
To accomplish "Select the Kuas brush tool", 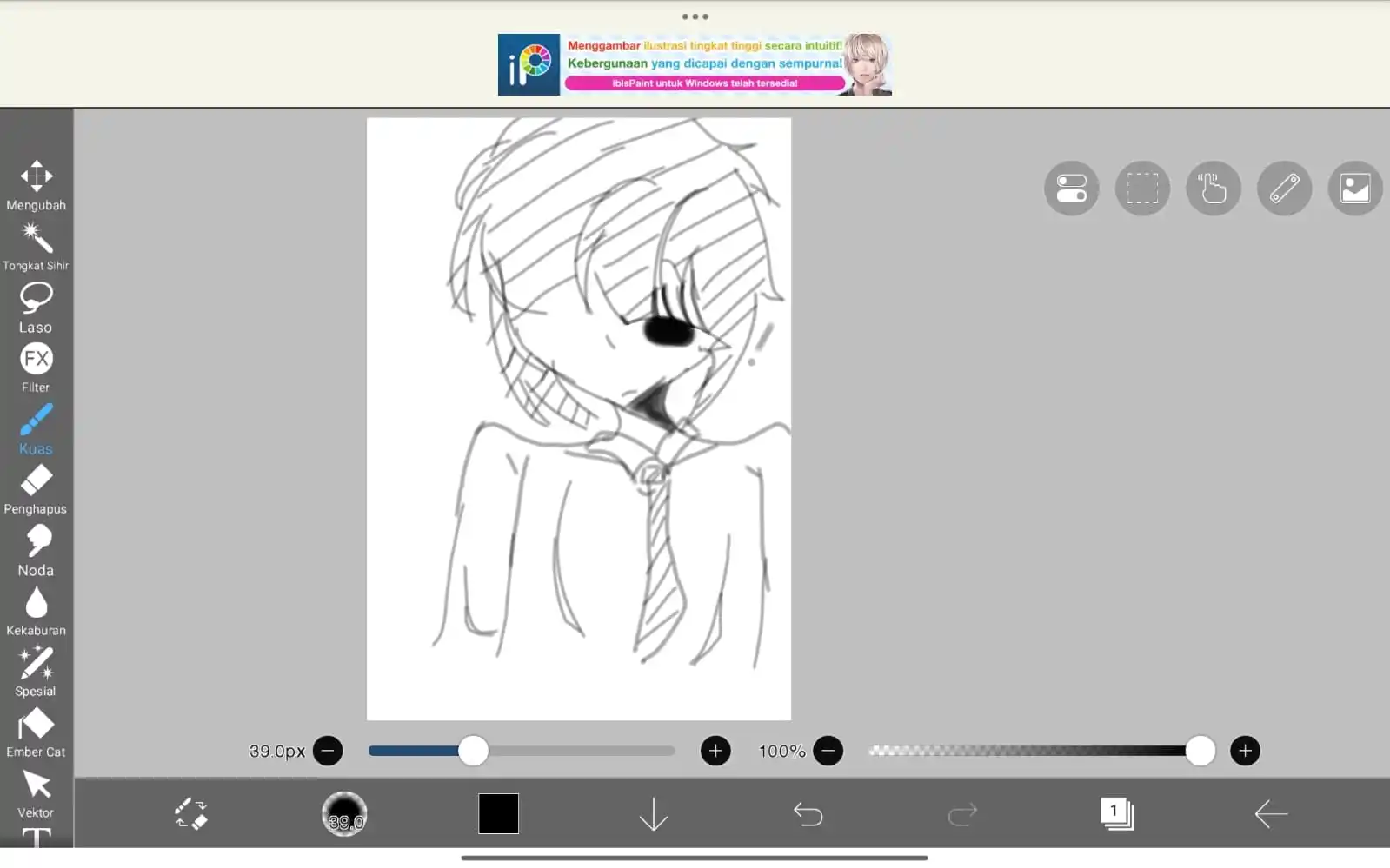I will [x=36, y=429].
